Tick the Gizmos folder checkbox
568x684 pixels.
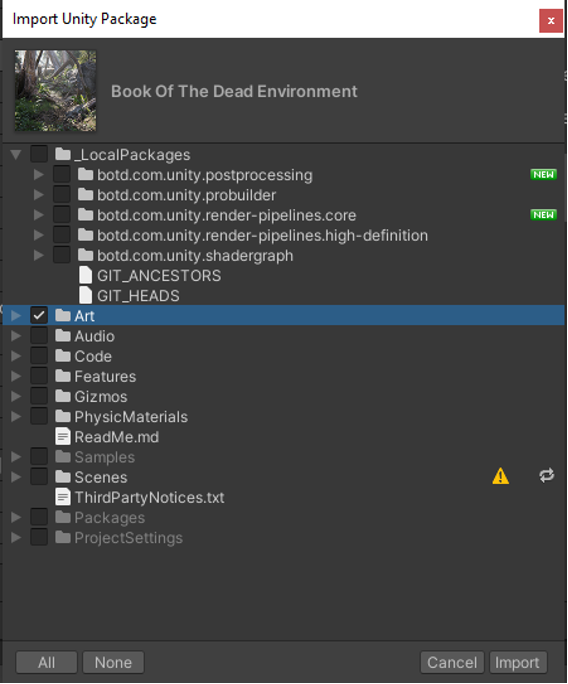[x=39, y=396]
